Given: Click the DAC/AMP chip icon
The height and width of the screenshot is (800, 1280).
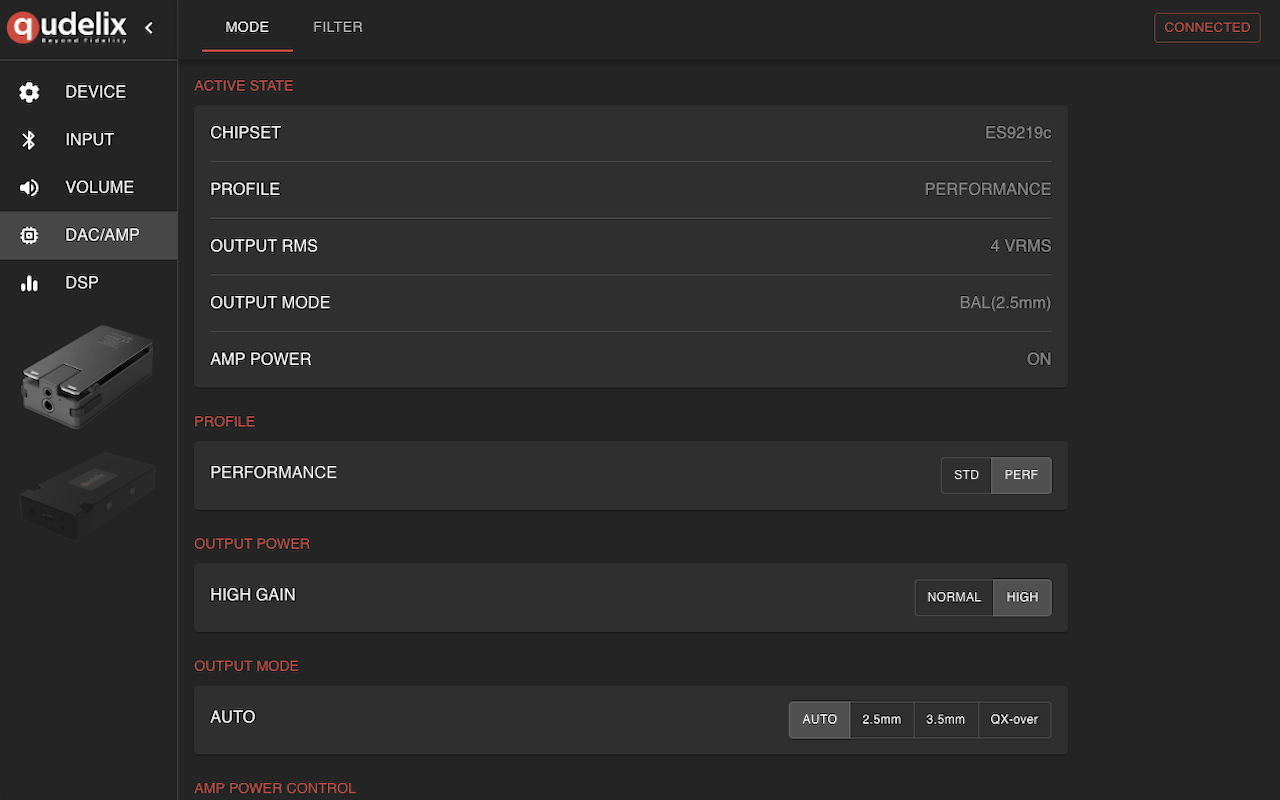Looking at the screenshot, I should tap(29, 236).
